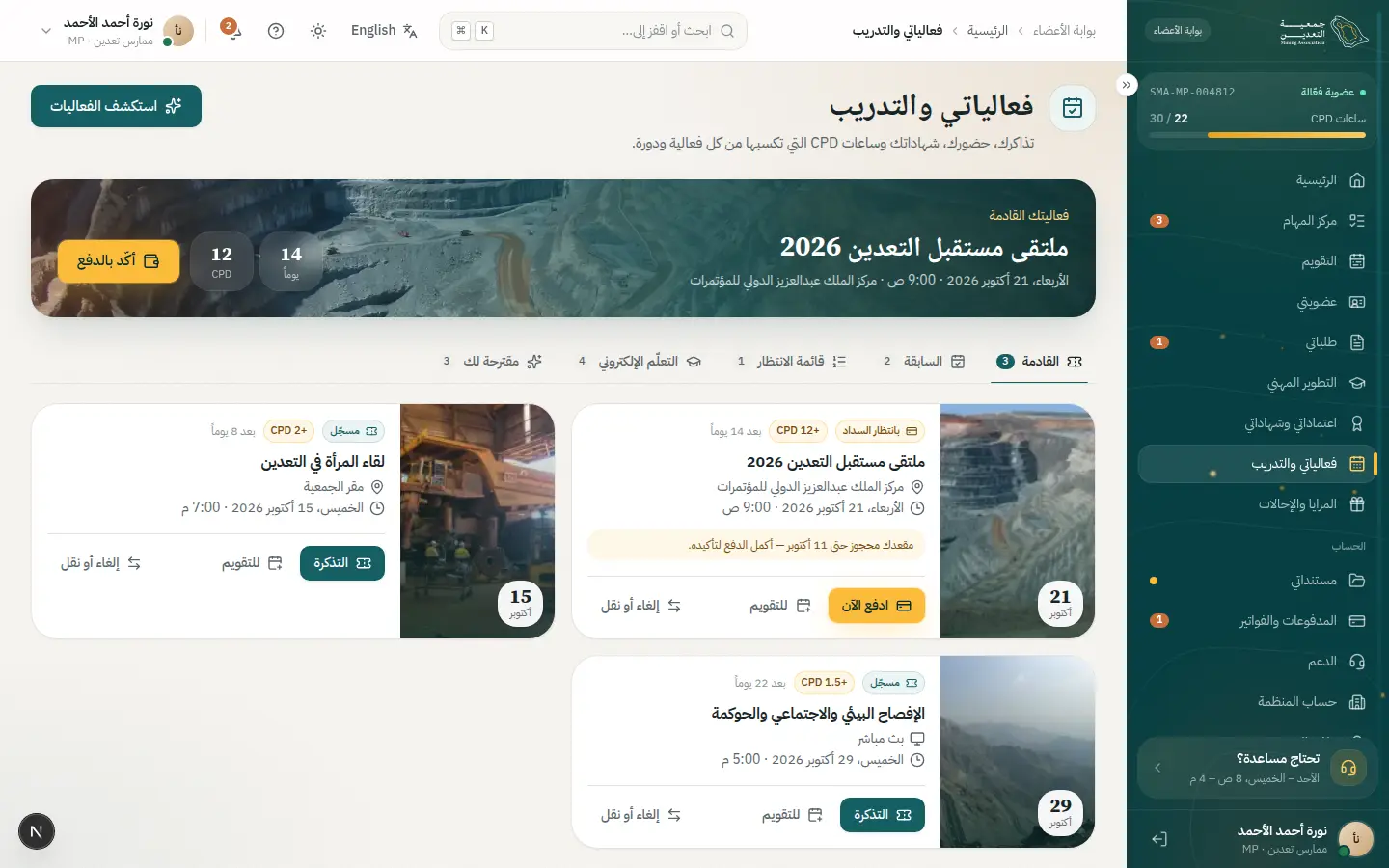Image resolution: width=1389 pixels, height=868 pixels.
Task: Open التطوير المهني graduation cap icon
Action: 1357,383
